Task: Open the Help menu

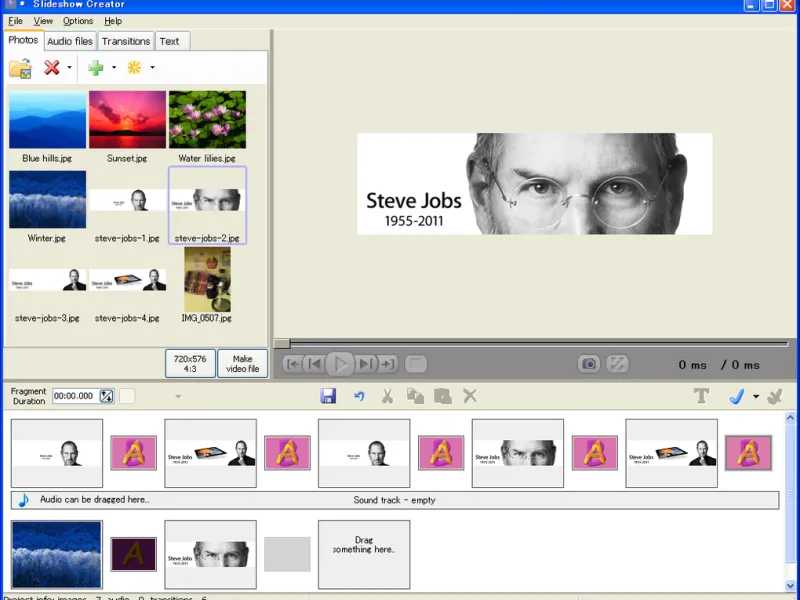Action: [x=113, y=21]
